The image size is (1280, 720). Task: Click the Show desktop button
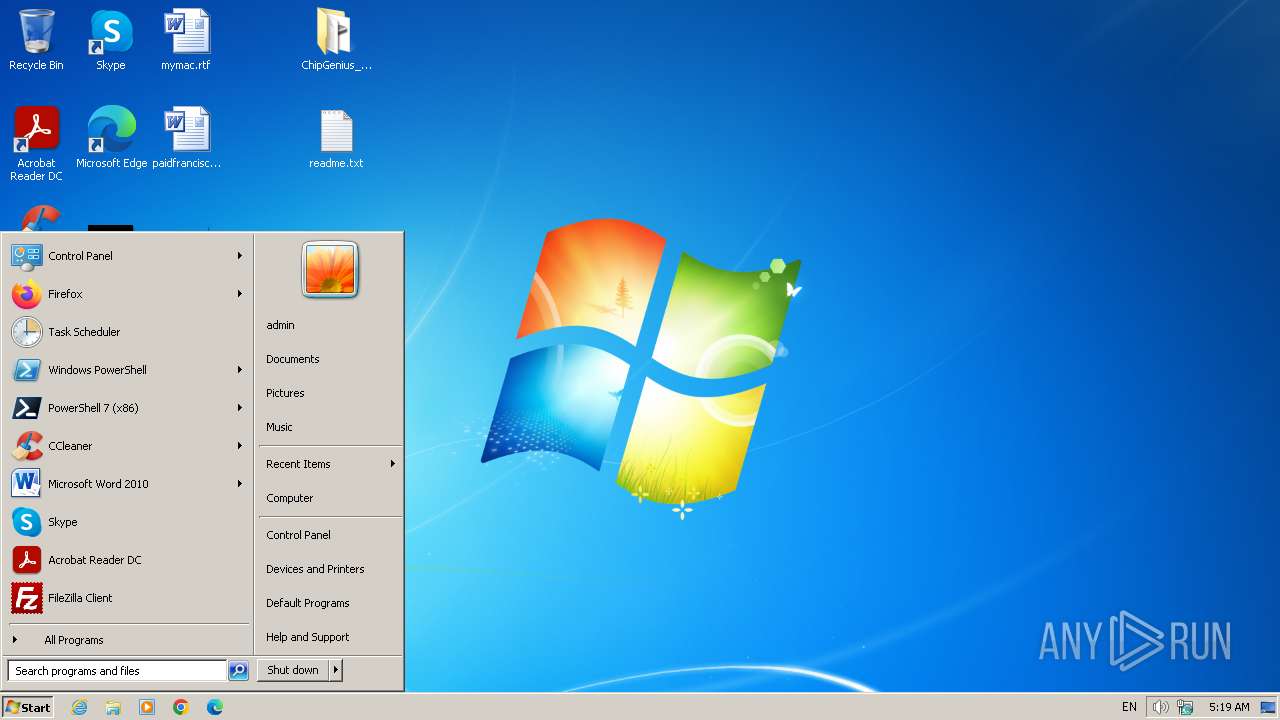coord(1268,707)
